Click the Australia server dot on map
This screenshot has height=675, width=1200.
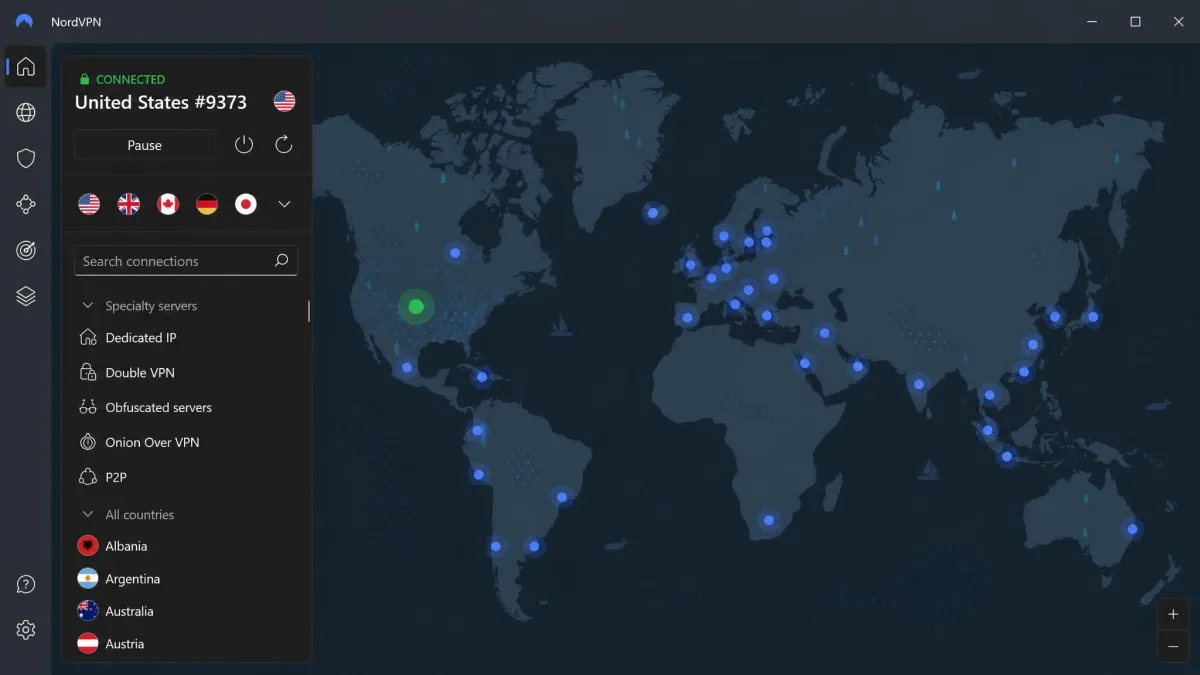pos(1132,529)
